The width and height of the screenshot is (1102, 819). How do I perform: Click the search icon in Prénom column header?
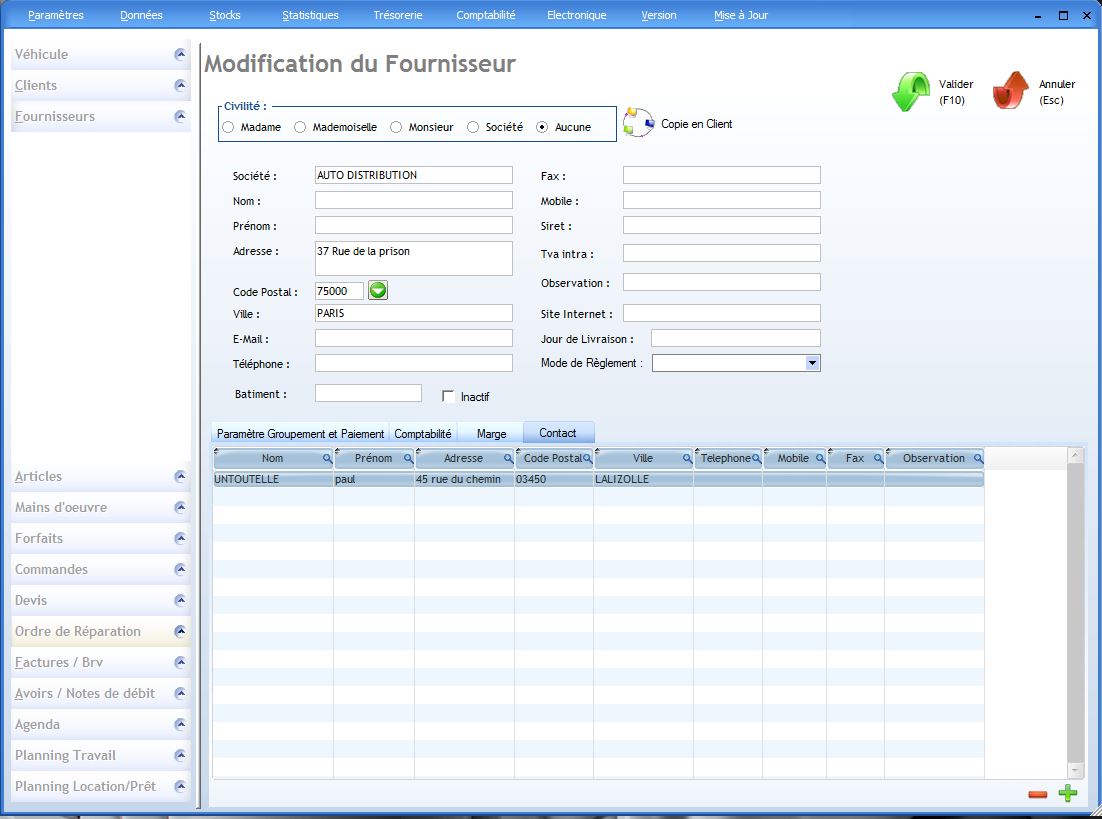408,458
